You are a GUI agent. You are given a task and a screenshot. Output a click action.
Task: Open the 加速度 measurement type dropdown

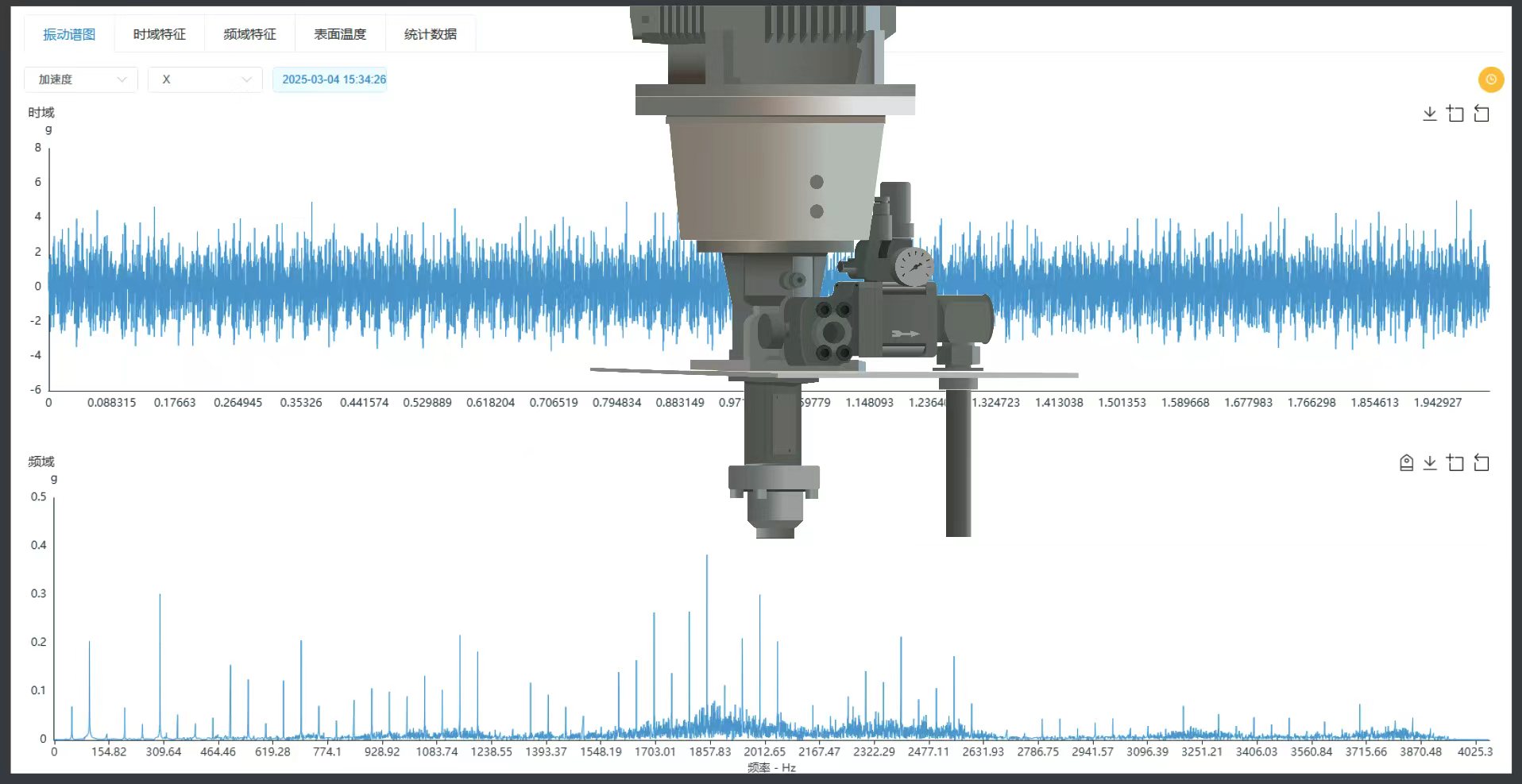click(81, 79)
